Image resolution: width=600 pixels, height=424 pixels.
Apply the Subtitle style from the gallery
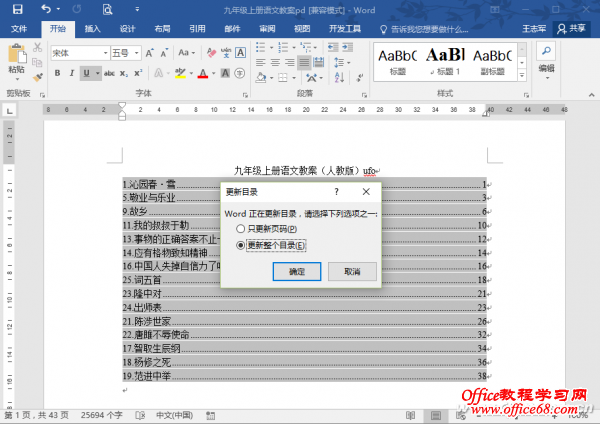click(492, 61)
